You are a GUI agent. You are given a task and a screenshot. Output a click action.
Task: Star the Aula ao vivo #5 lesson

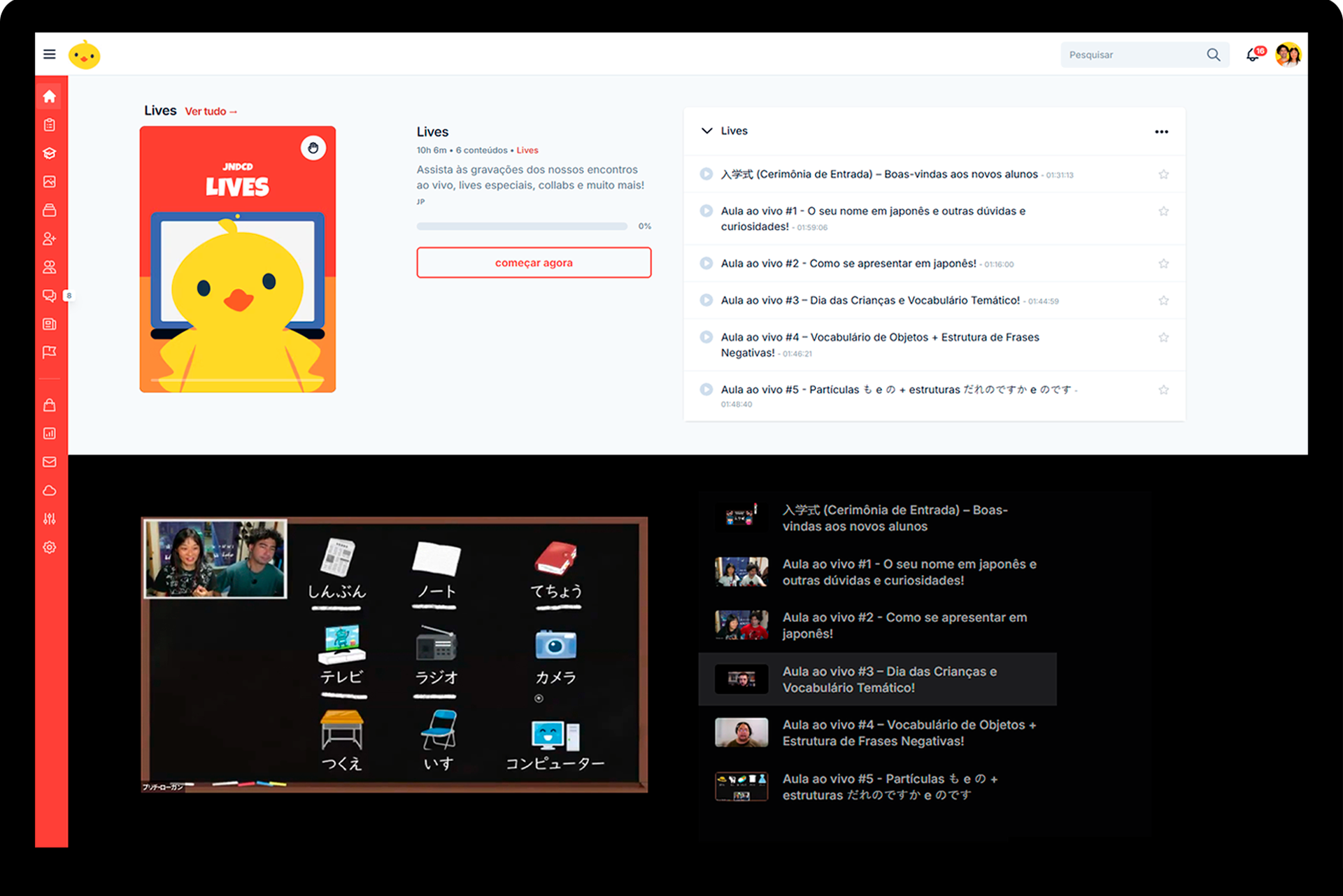point(1163,390)
